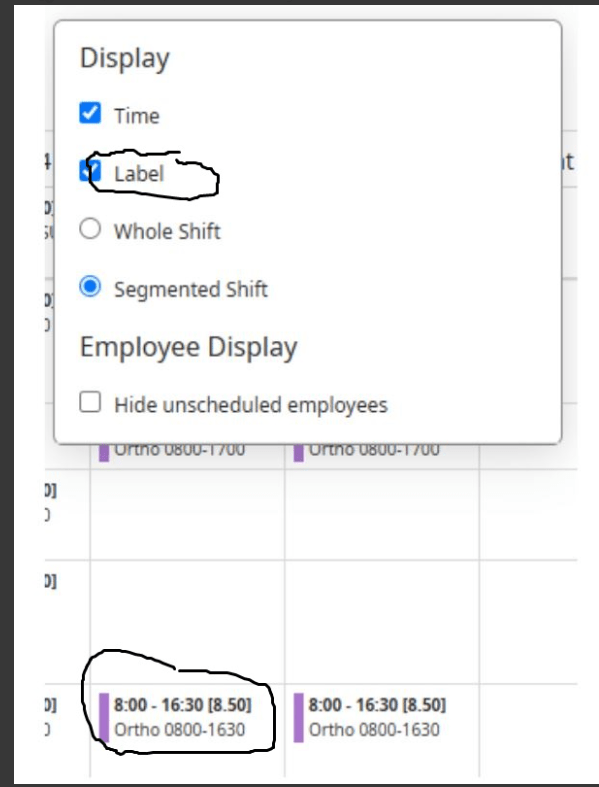Uncheck the Time display checkbox
This screenshot has height=787, width=599.
[x=90, y=113]
